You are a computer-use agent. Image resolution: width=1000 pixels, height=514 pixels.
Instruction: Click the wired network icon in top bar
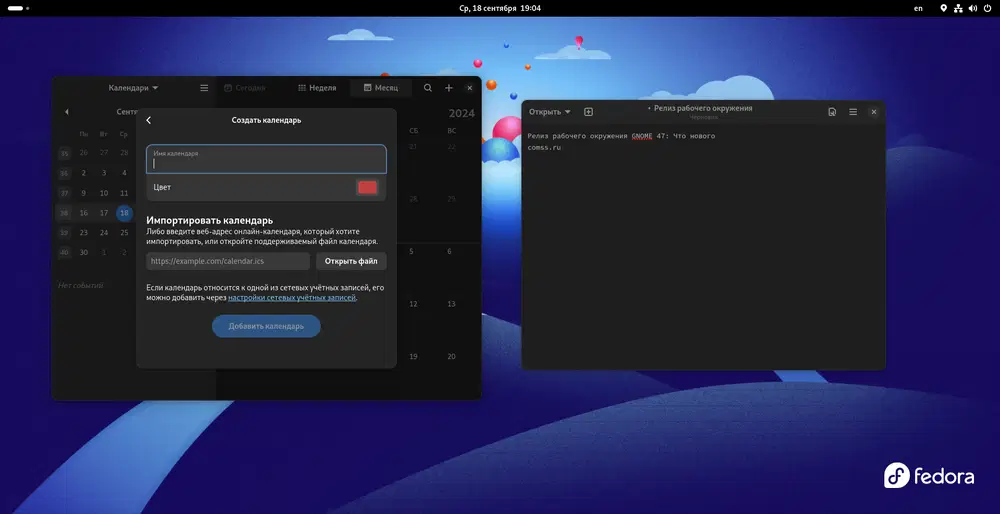958,8
